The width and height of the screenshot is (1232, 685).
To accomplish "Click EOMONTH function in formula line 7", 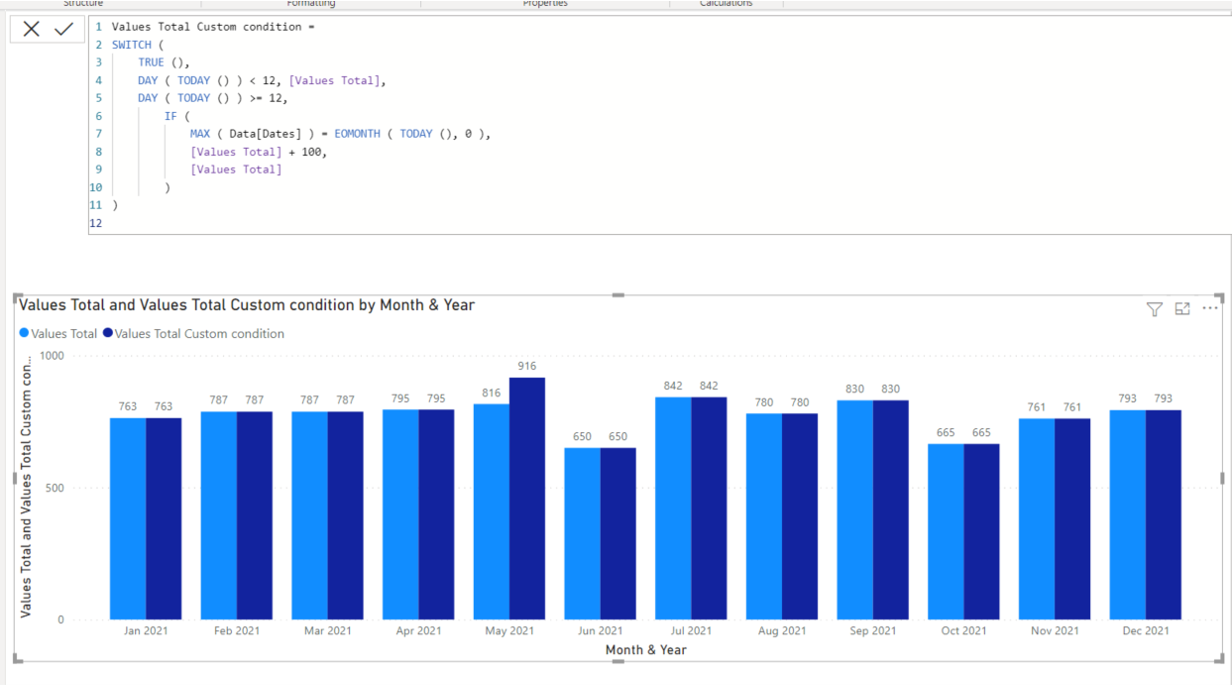I will tap(357, 134).
